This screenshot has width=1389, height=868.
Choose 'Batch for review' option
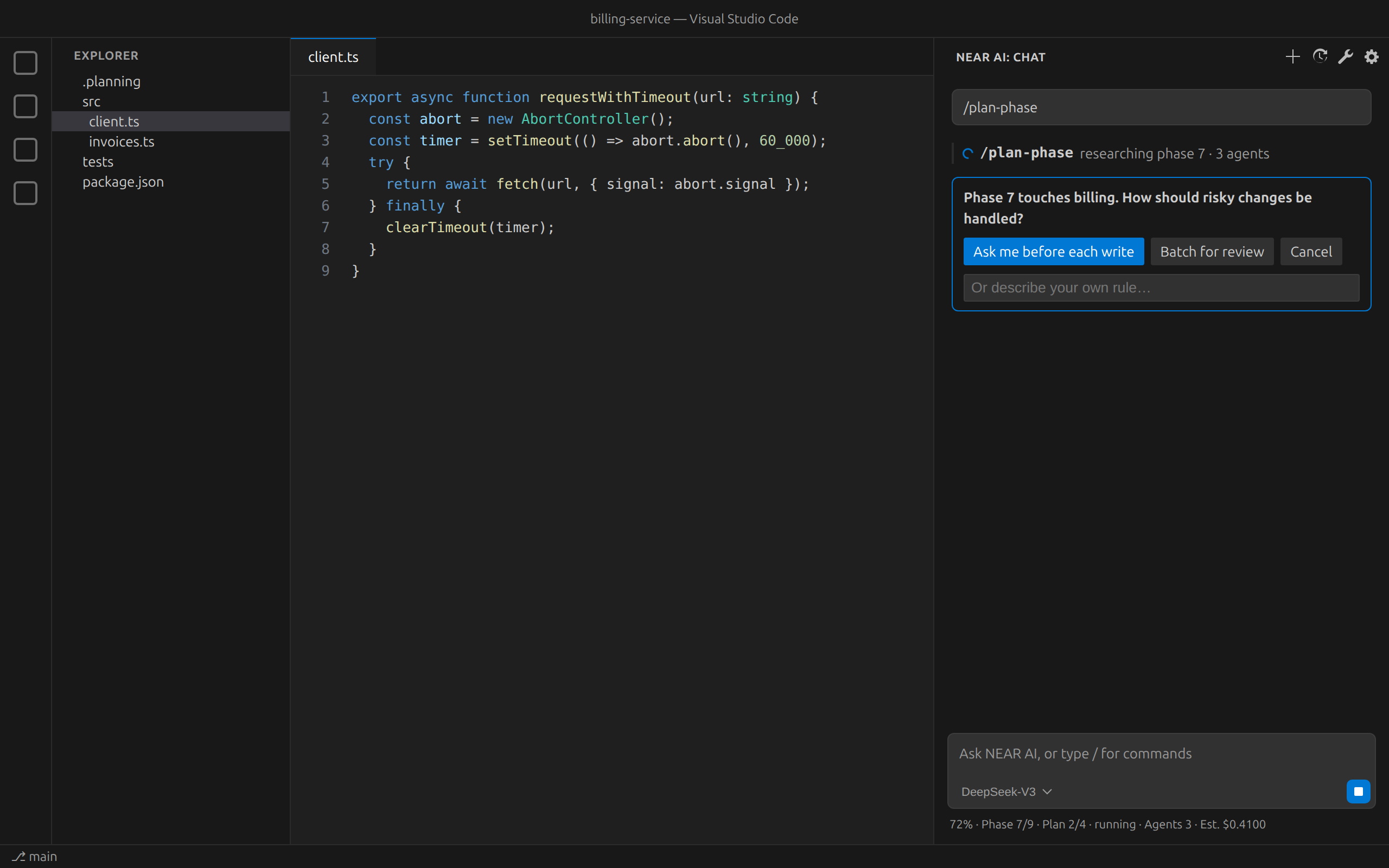click(x=1212, y=251)
